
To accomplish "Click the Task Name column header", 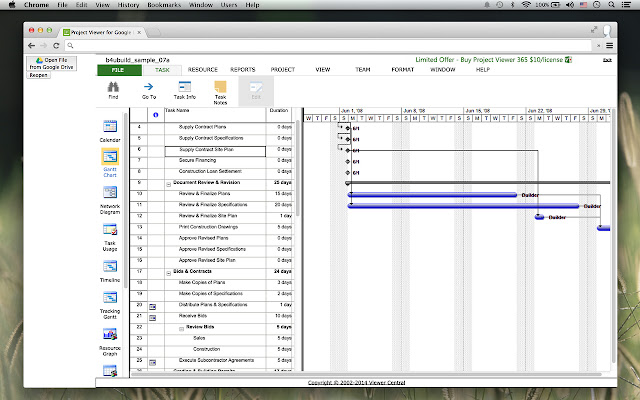I will click(215, 115).
